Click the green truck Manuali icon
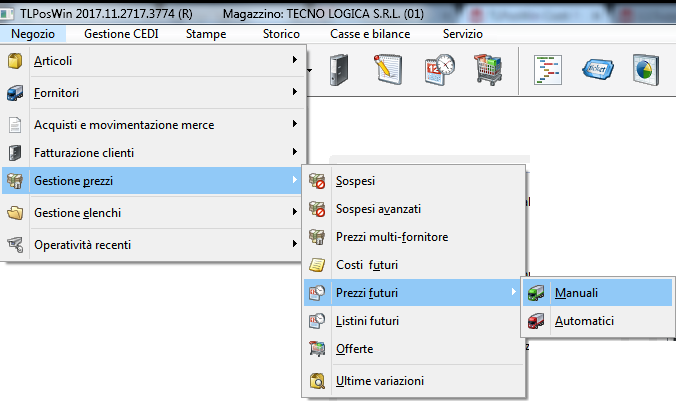Viewport: 676px width, 404px height. [x=536, y=293]
